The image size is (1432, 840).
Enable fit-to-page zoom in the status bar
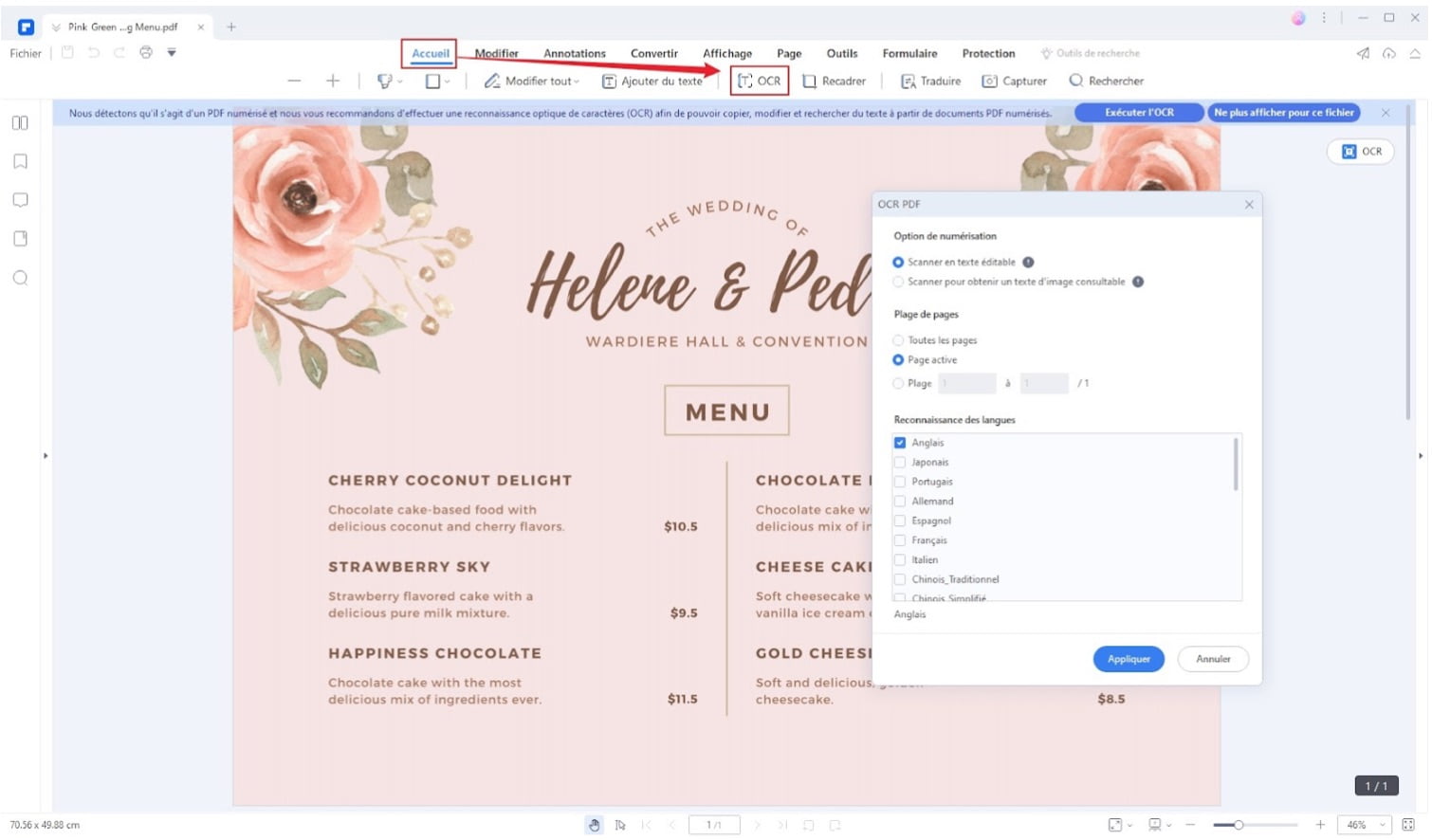tap(1115, 825)
